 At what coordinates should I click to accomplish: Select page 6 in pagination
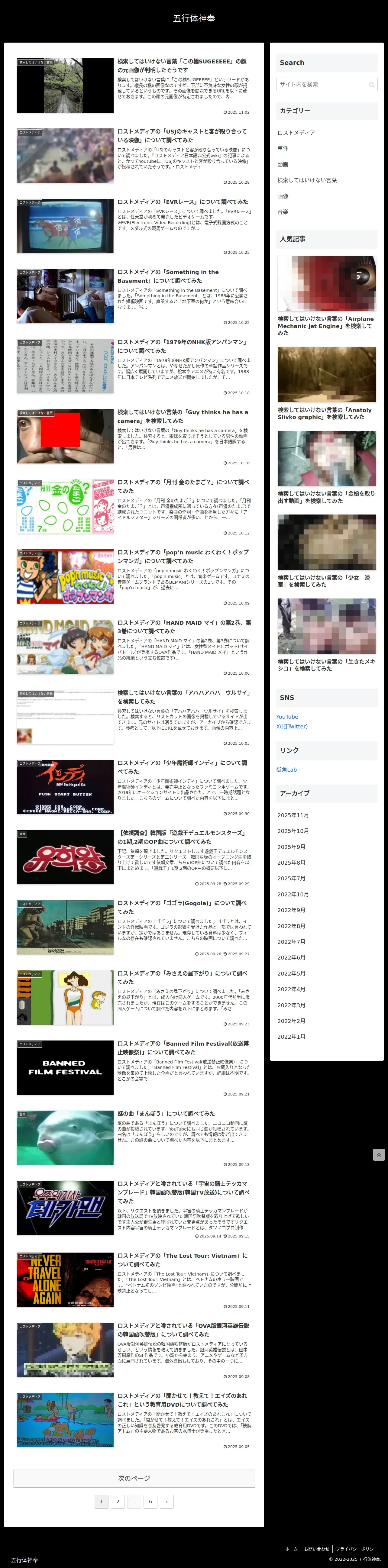[150, 1502]
